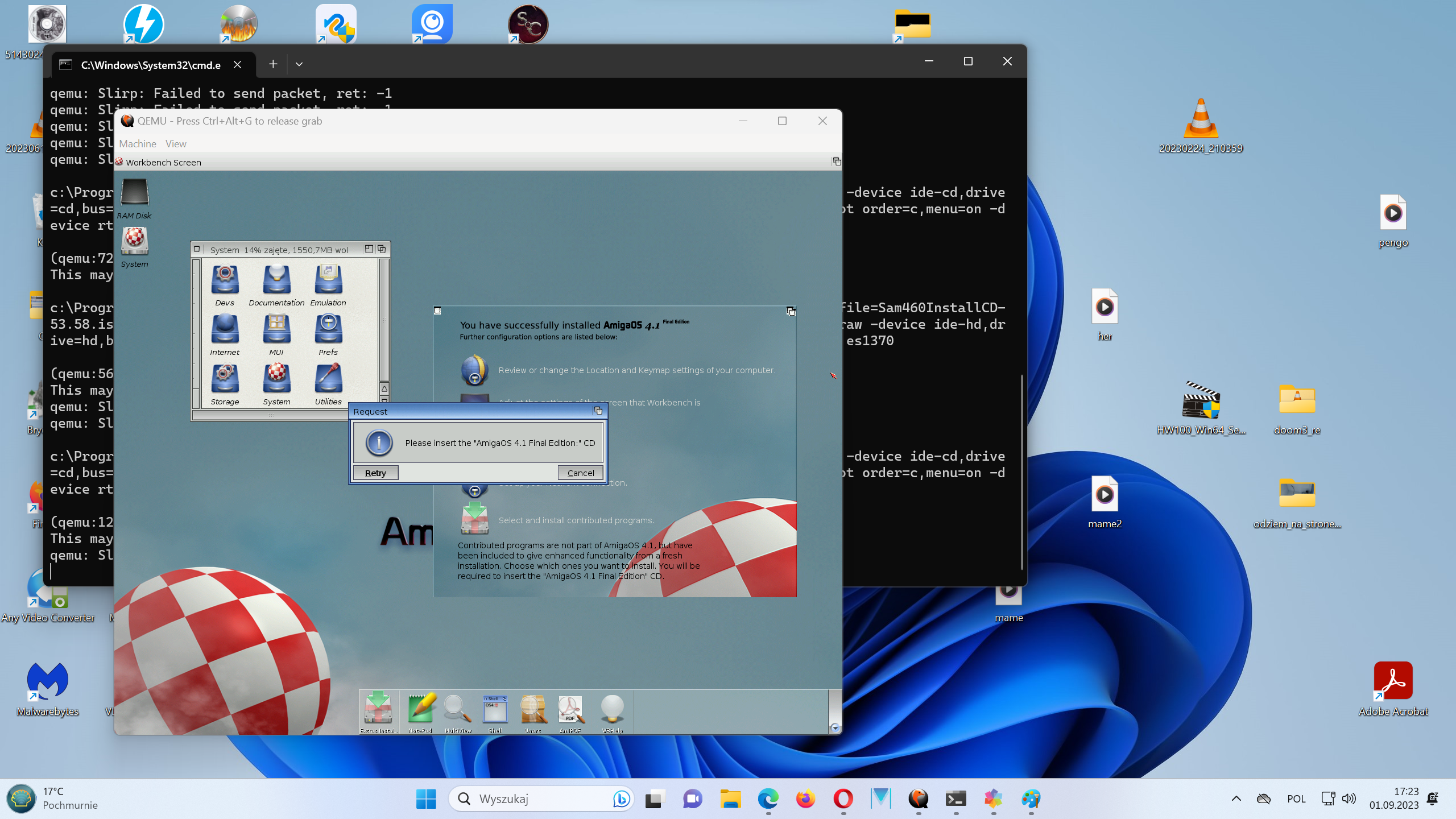Open the Internet drawer
This screenshot has height=819, width=1456.
point(225,335)
